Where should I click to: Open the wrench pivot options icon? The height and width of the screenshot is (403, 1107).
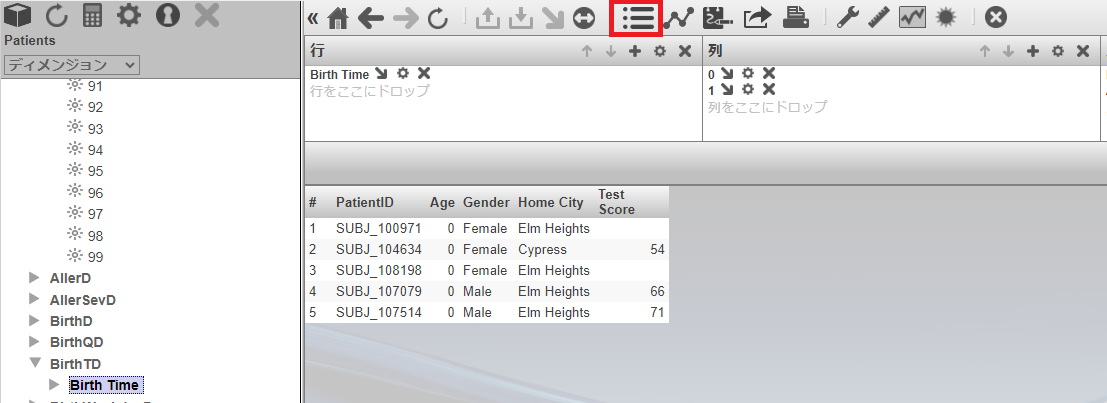[x=847, y=18]
